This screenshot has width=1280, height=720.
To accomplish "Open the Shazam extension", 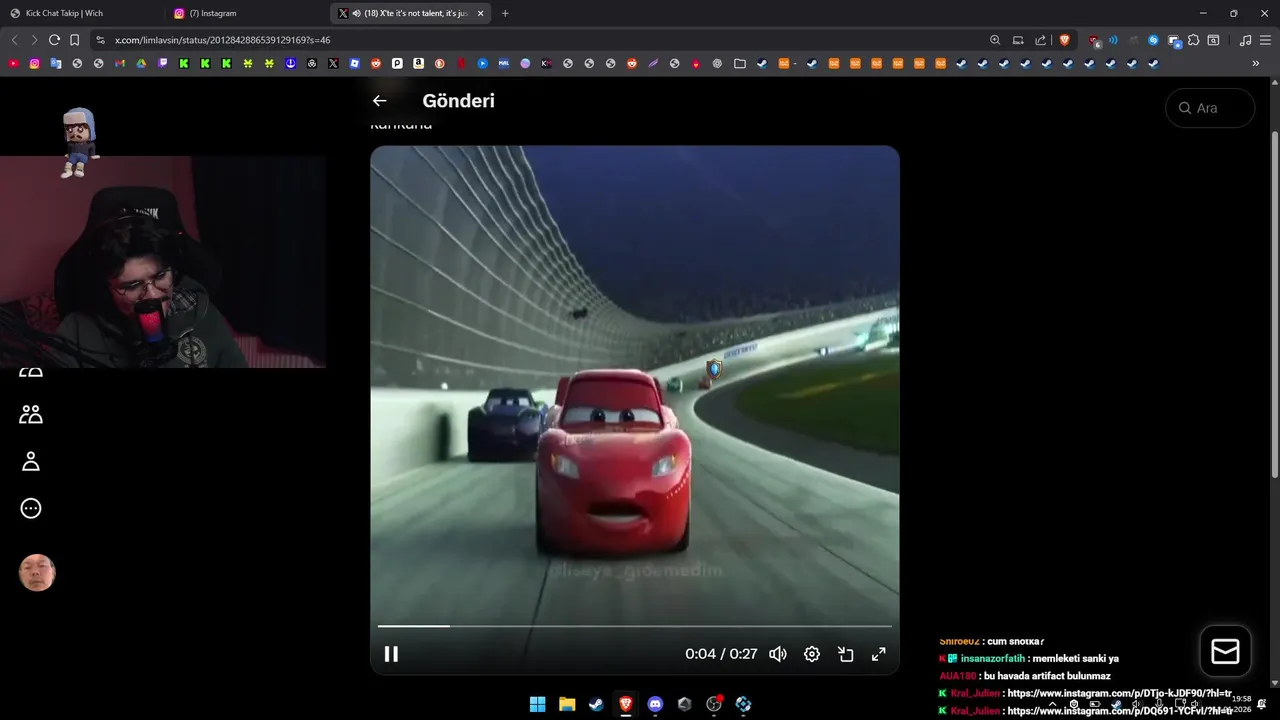I will click(x=1153, y=40).
